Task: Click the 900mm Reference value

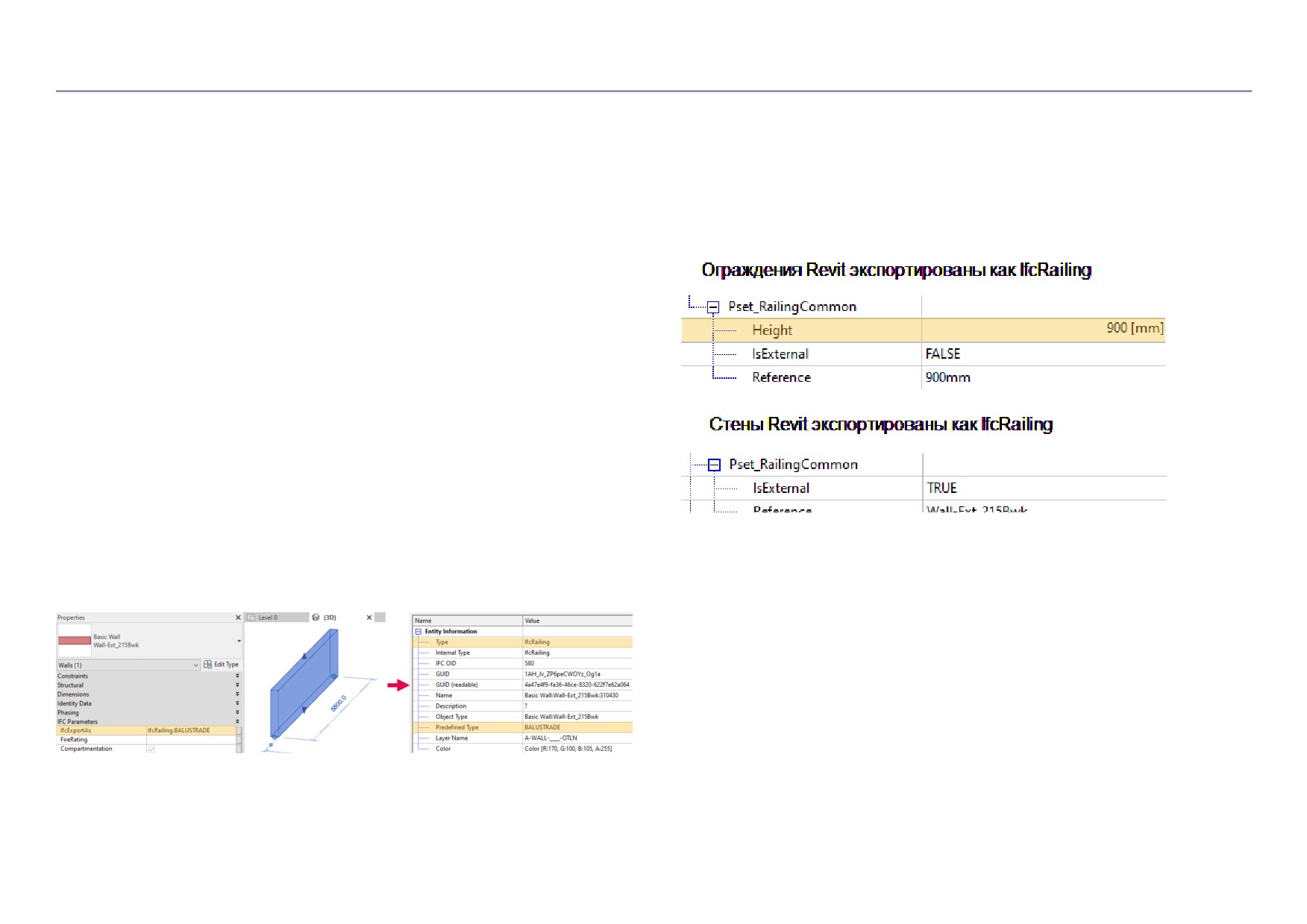Action: [947, 377]
